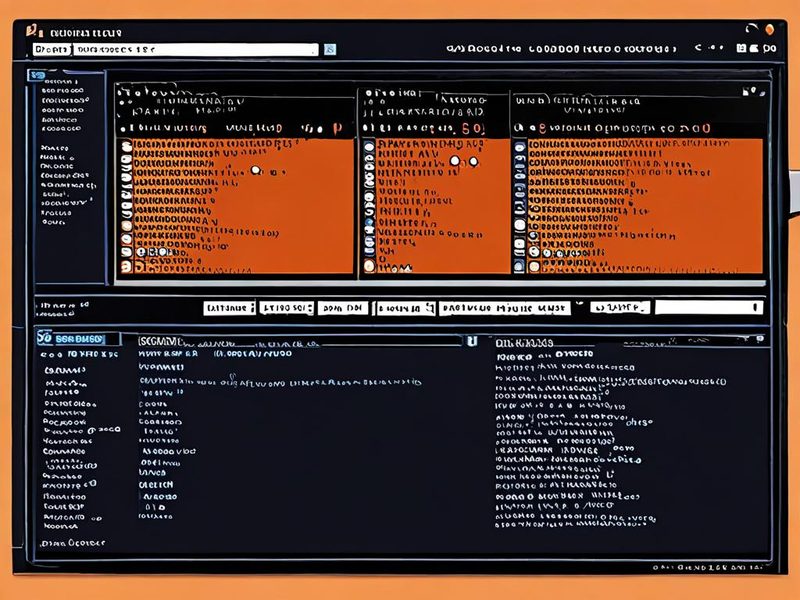The width and height of the screenshot is (800, 600).
Task: Click the white square icons in top-right toolbar
Action: pyautogui.click(x=747, y=48)
